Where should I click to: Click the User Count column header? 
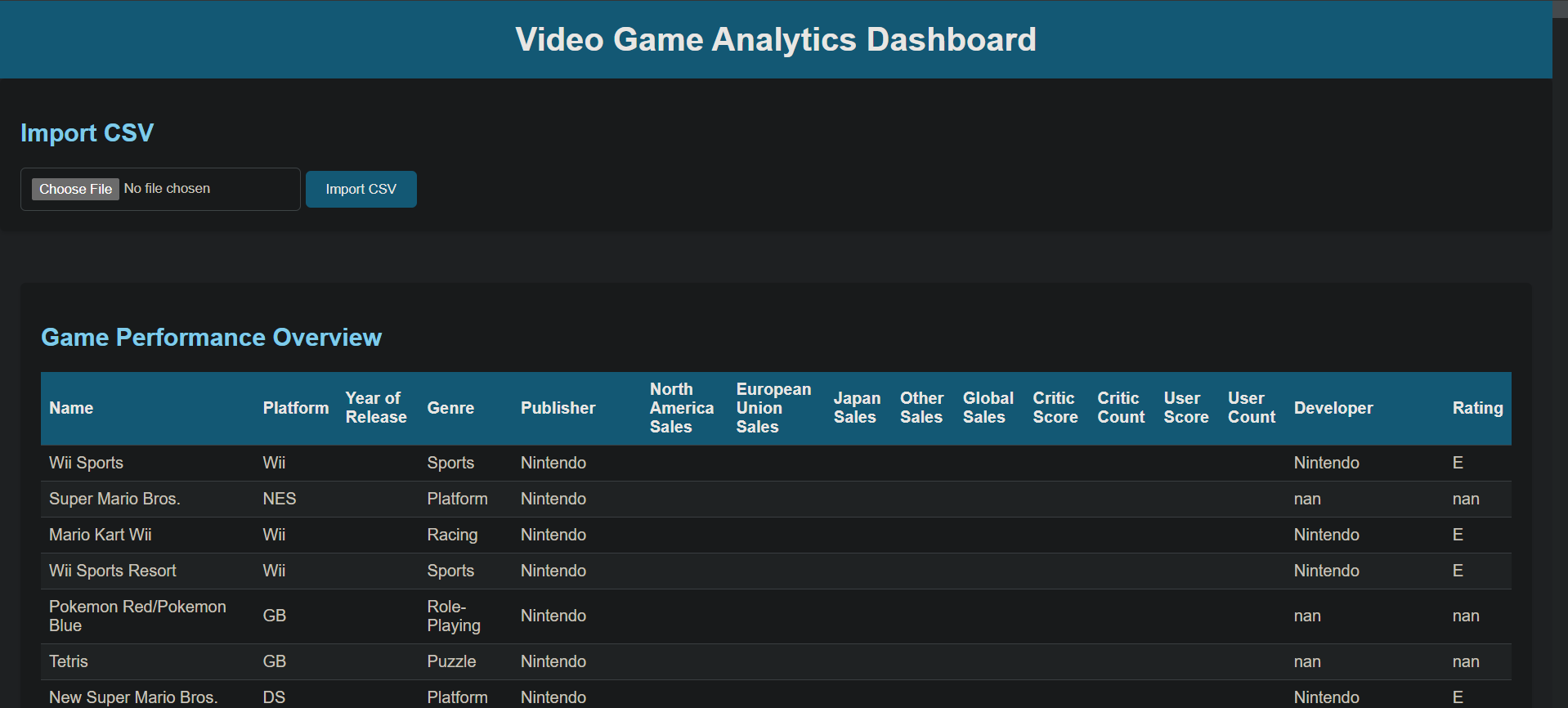pyautogui.click(x=1252, y=408)
